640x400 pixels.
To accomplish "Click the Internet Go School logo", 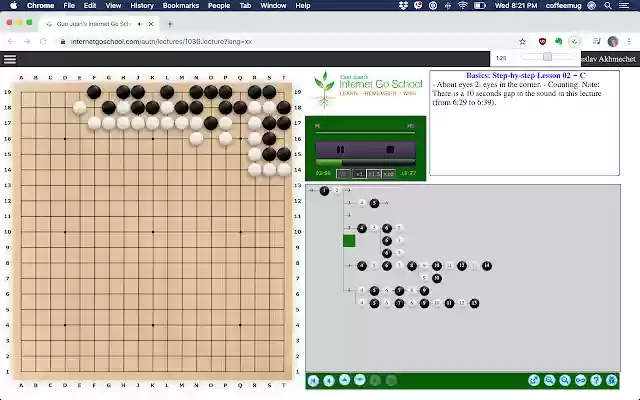I will [x=367, y=88].
